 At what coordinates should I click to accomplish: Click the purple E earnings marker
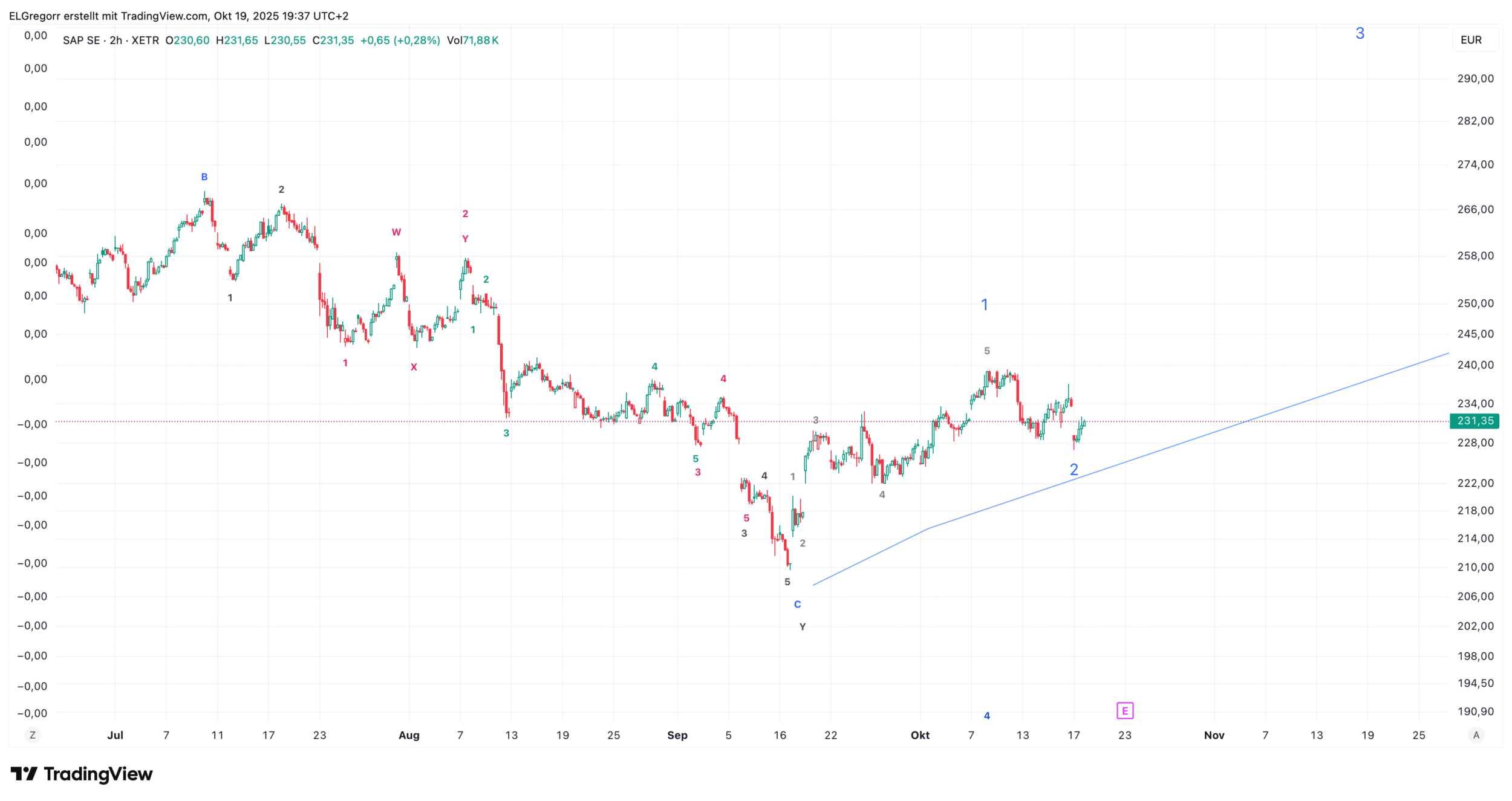click(1125, 711)
